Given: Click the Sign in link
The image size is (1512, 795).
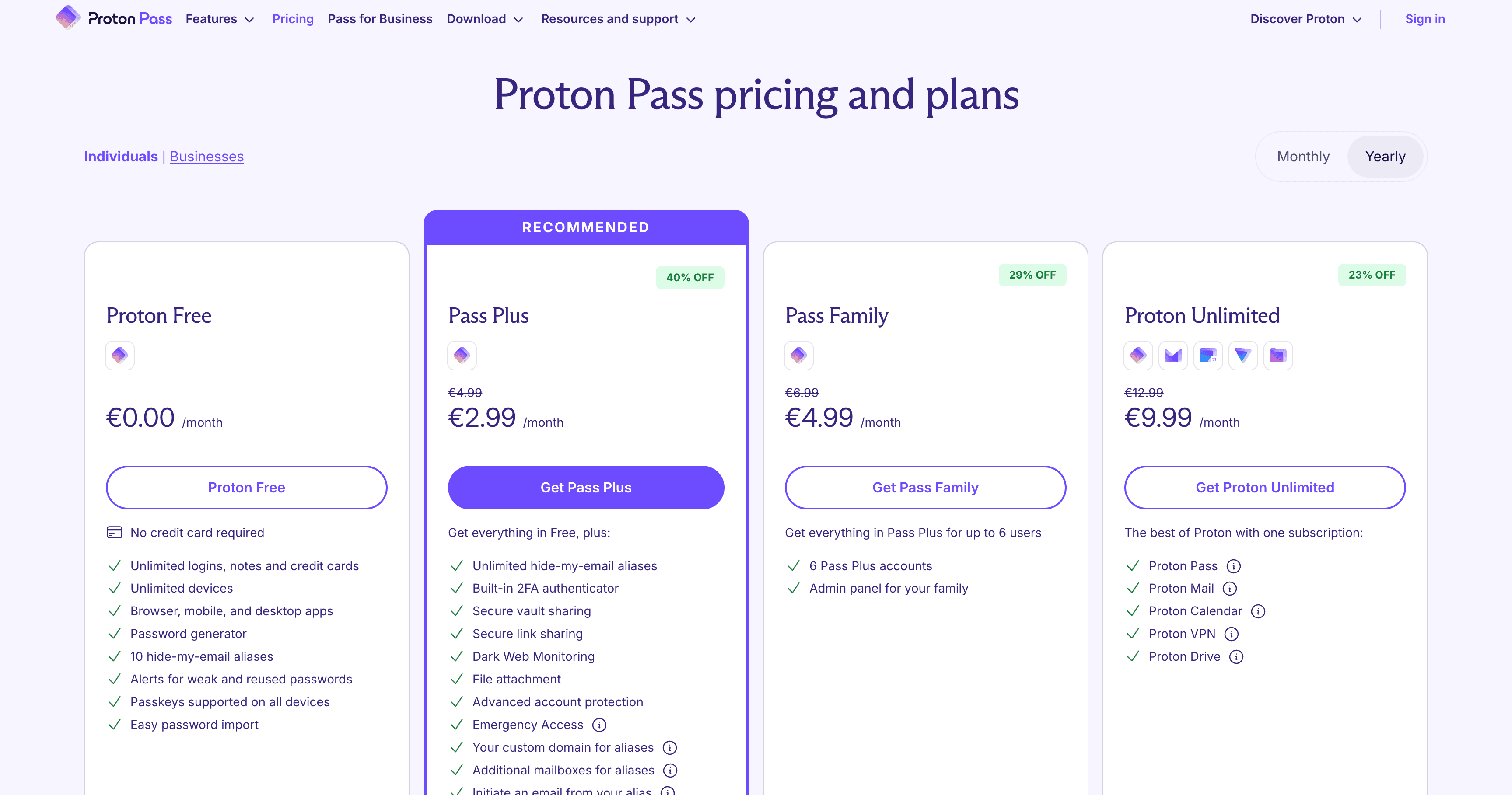Looking at the screenshot, I should [x=1425, y=19].
